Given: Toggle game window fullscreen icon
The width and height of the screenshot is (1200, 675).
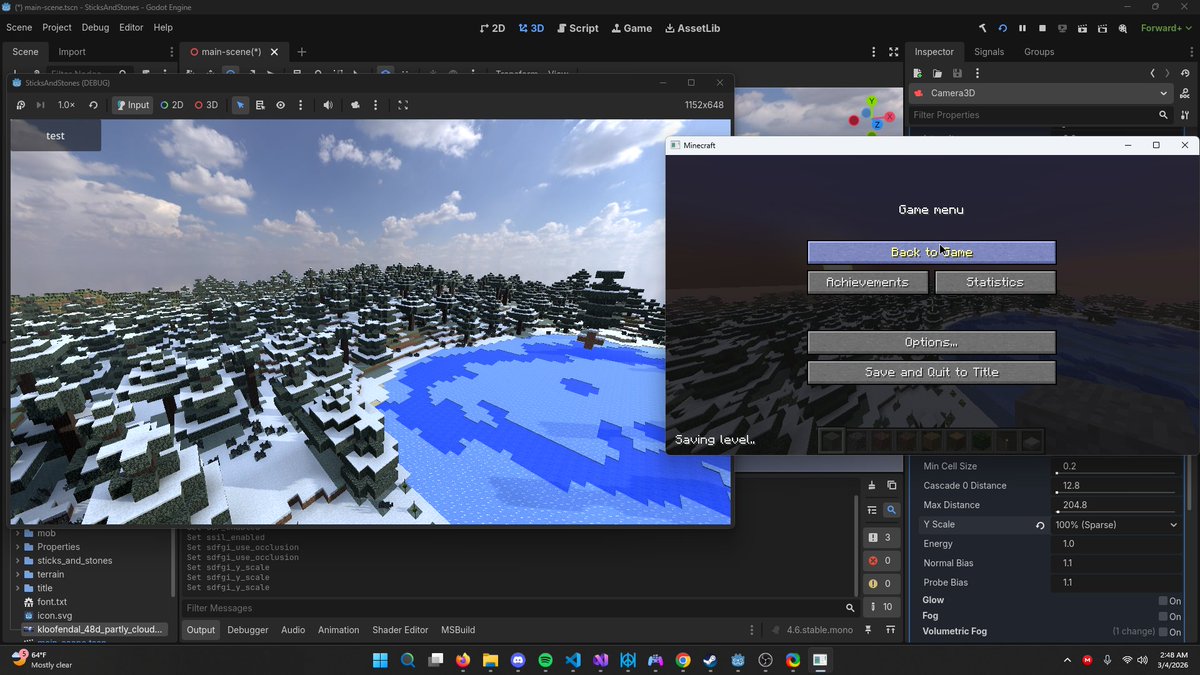Looking at the screenshot, I should 403,105.
